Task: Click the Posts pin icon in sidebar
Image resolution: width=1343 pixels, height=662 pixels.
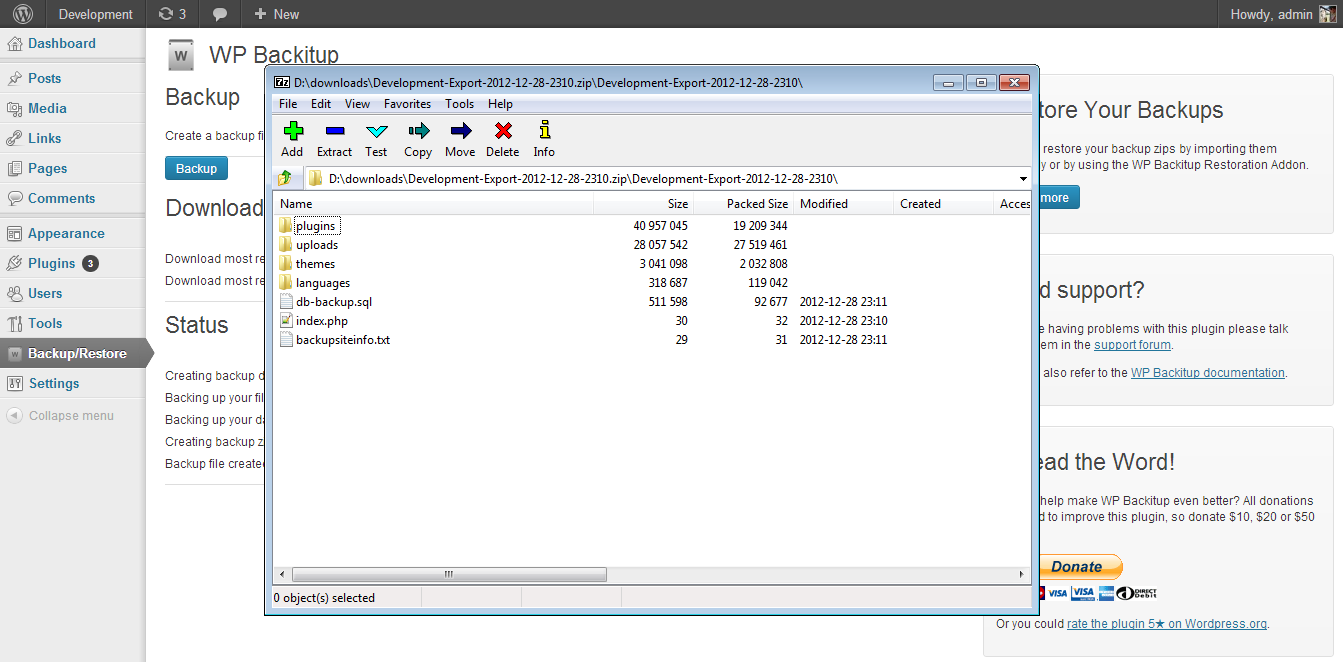Action: click(15, 79)
